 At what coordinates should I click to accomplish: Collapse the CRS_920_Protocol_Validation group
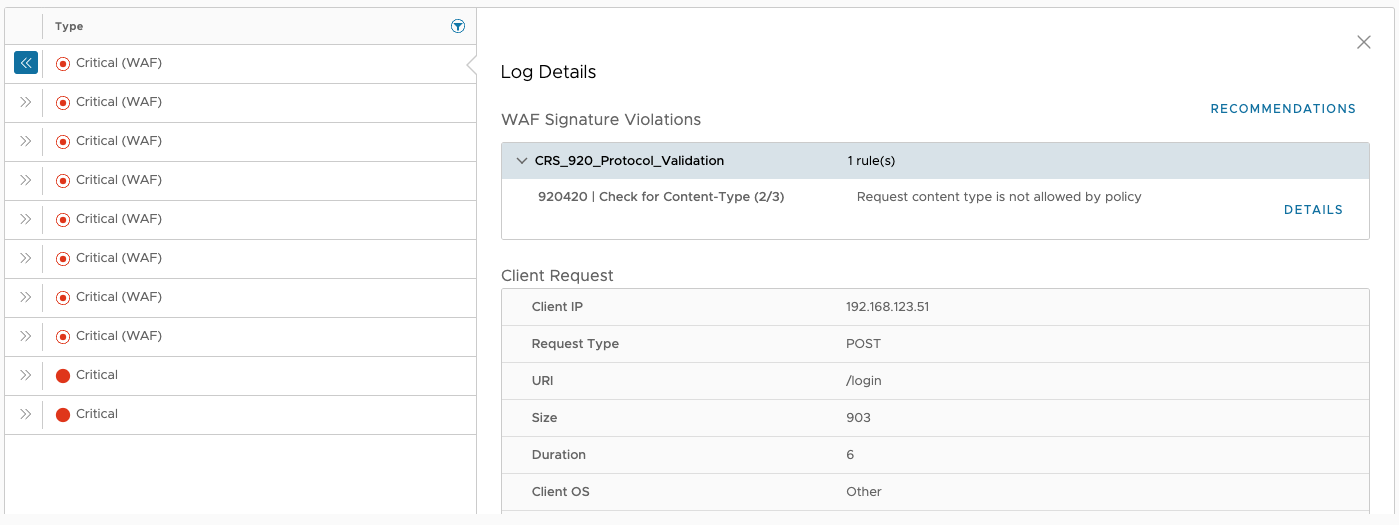tap(522, 161)
